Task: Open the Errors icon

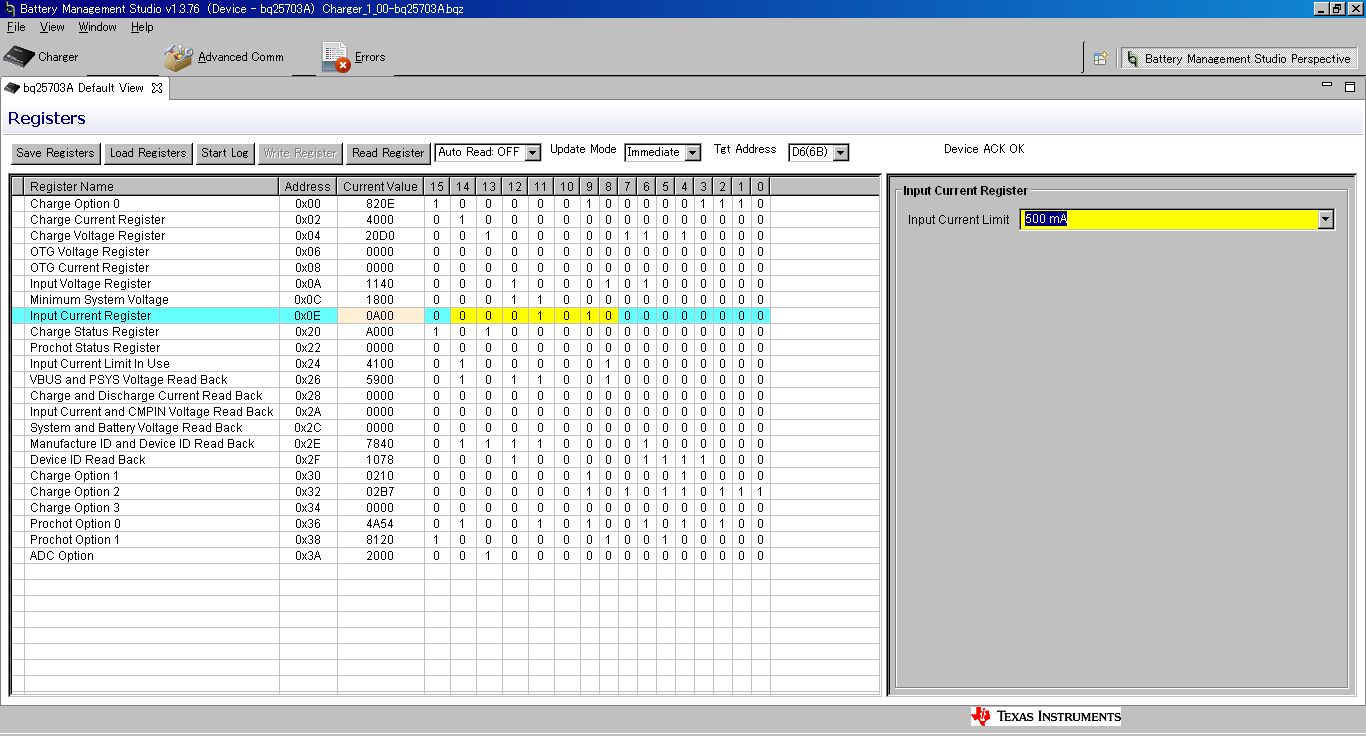Action: point(335,58)
